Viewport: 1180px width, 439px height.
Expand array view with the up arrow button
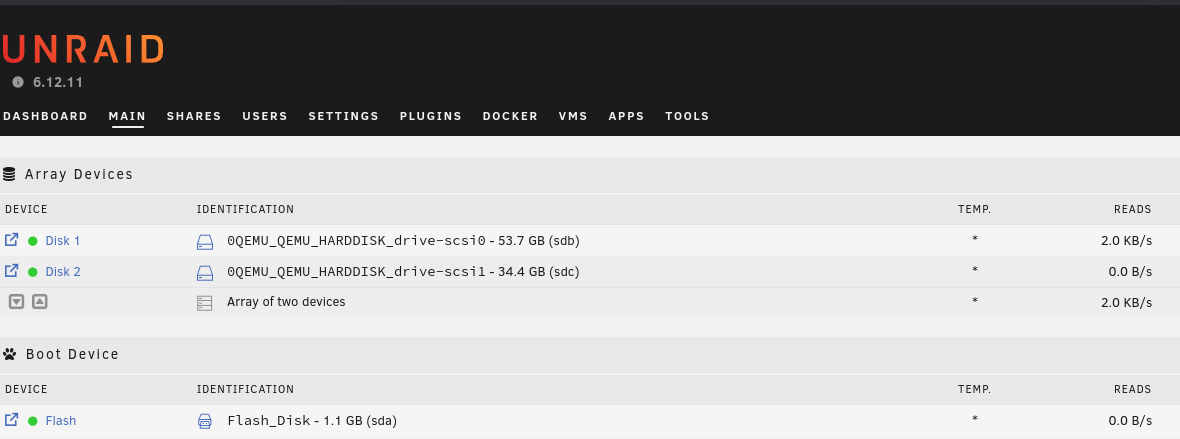(40, 302)
